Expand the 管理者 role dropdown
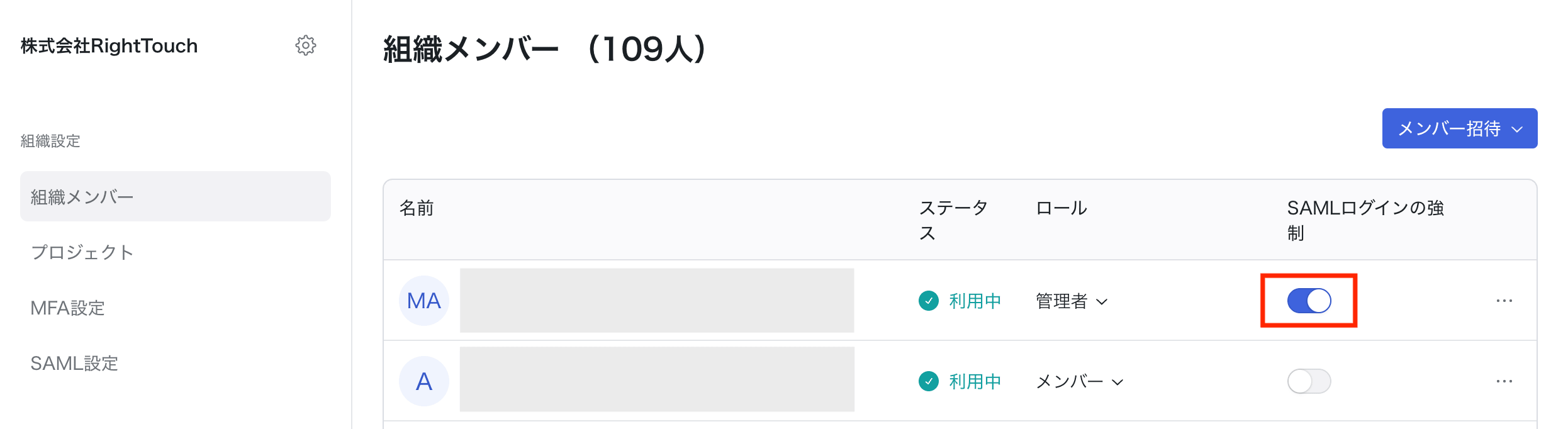 click(1072, 301)
